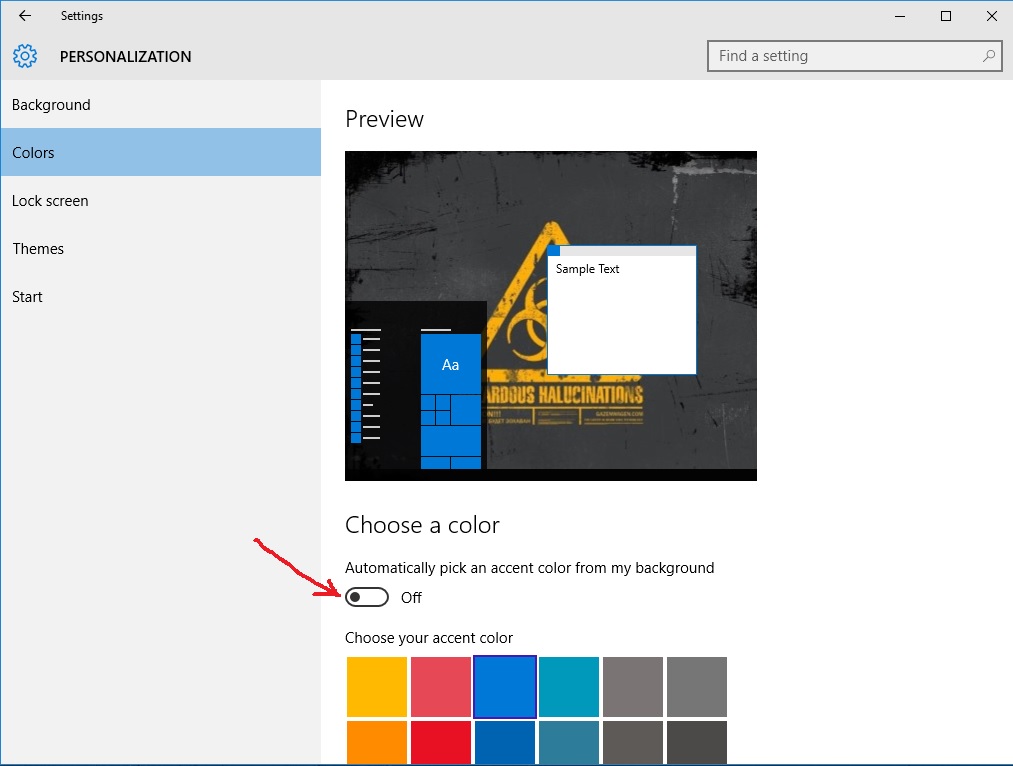Choose the darker blue accent swatch
1013x766 pixels.
point(505,743)
